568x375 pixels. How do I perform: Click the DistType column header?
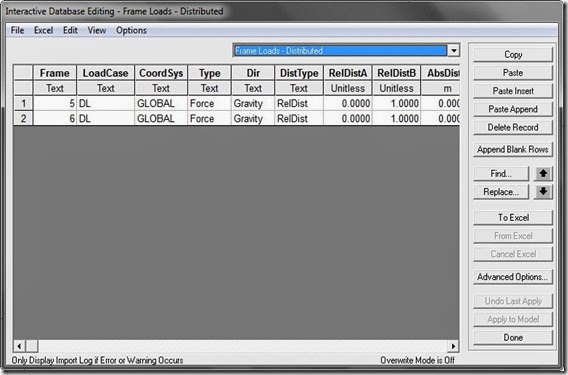click(x=299, y=73)
